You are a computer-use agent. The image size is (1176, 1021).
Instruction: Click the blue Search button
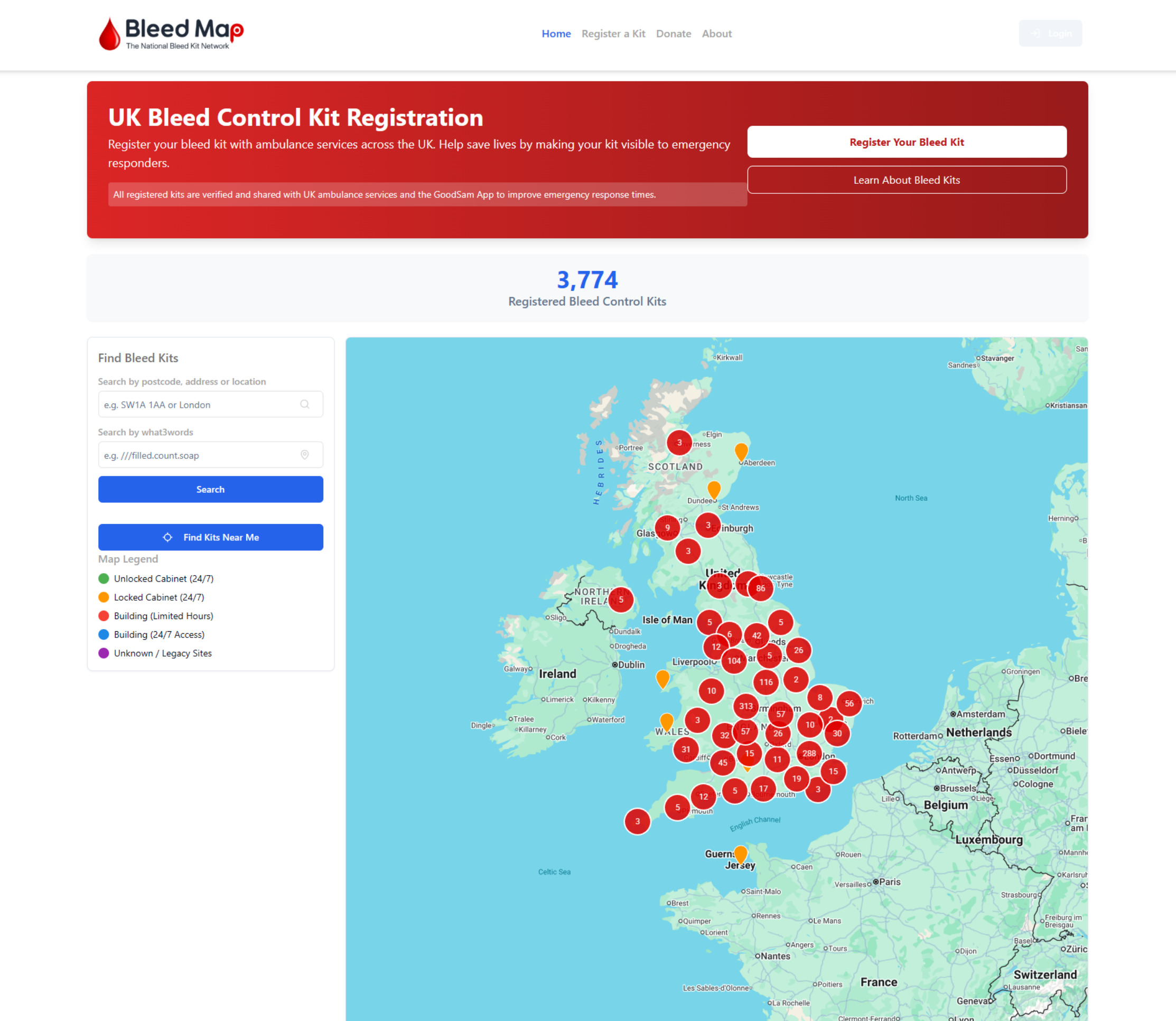(210, 490)
